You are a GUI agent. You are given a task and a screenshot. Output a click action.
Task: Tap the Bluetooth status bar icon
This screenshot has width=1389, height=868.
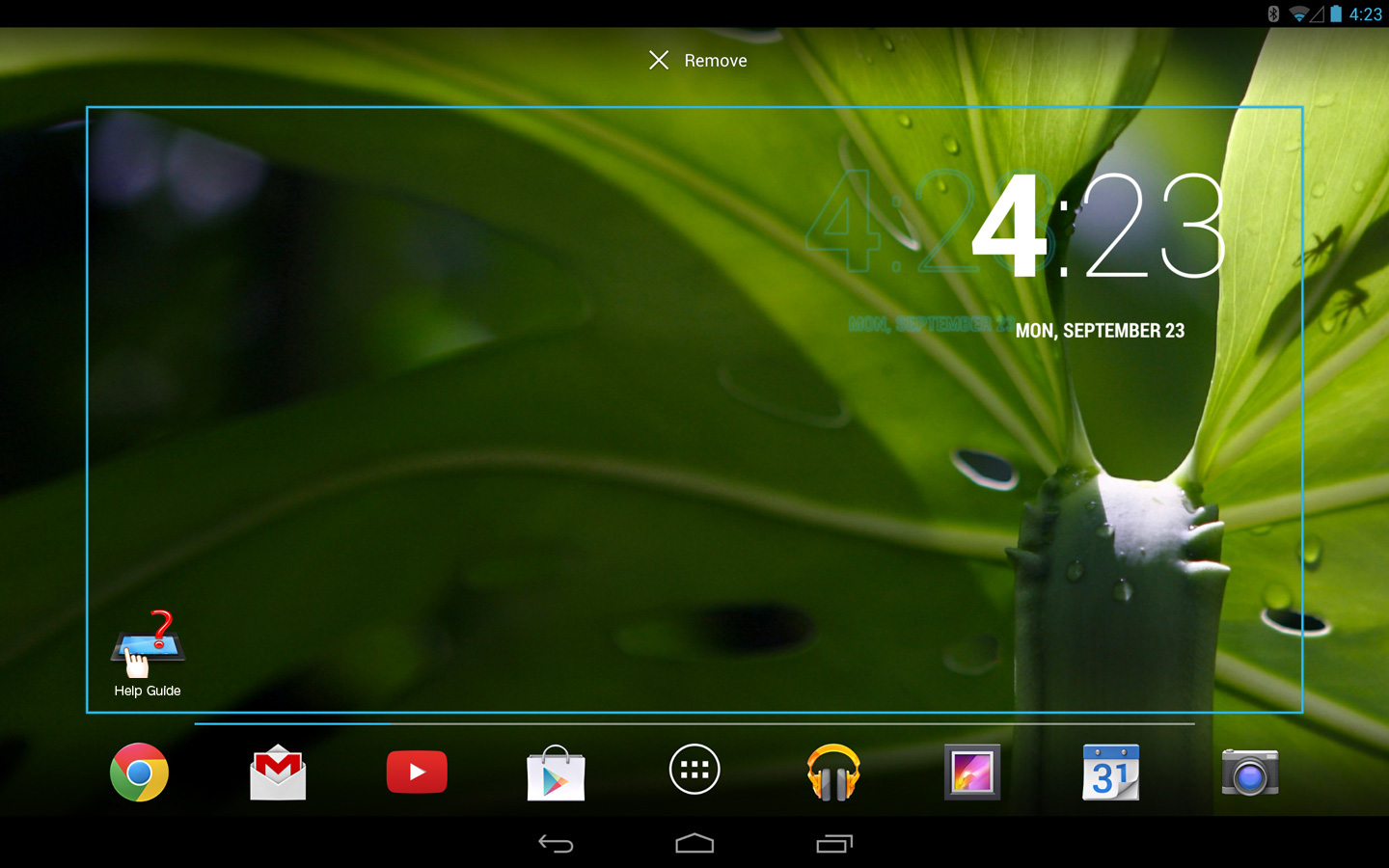(x=1273, y=14)
